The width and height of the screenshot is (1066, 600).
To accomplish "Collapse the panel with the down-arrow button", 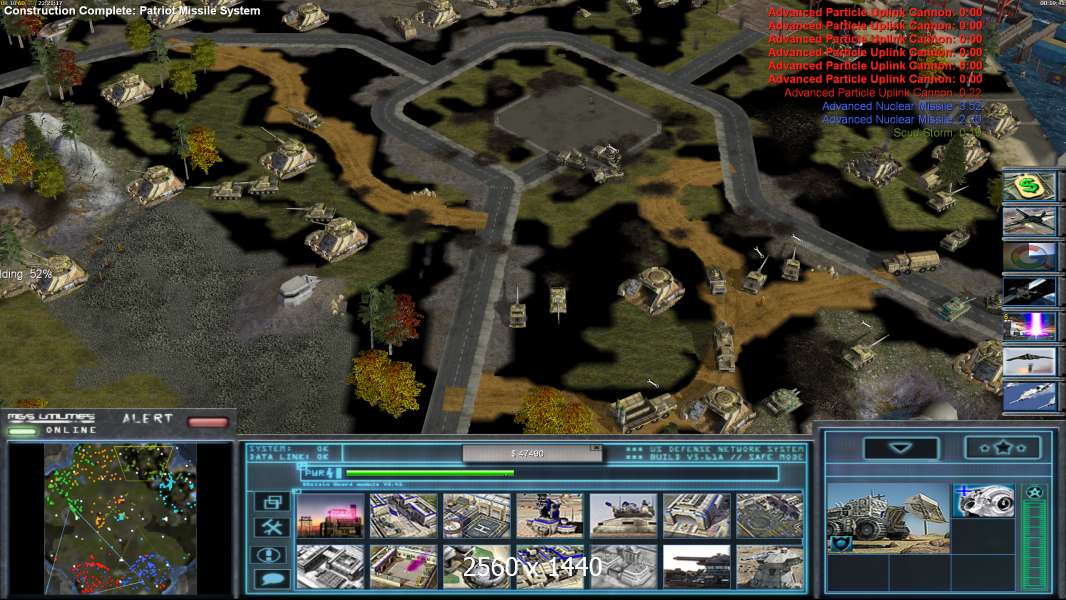I will [x=901, y=448].
